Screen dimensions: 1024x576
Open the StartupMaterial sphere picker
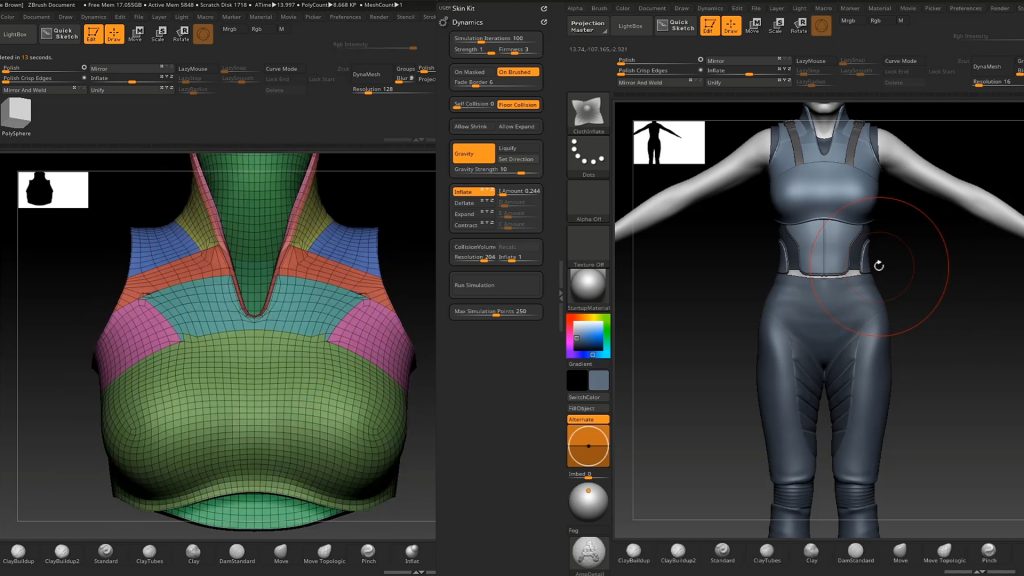pyautogui.click(x=588, y=284)
